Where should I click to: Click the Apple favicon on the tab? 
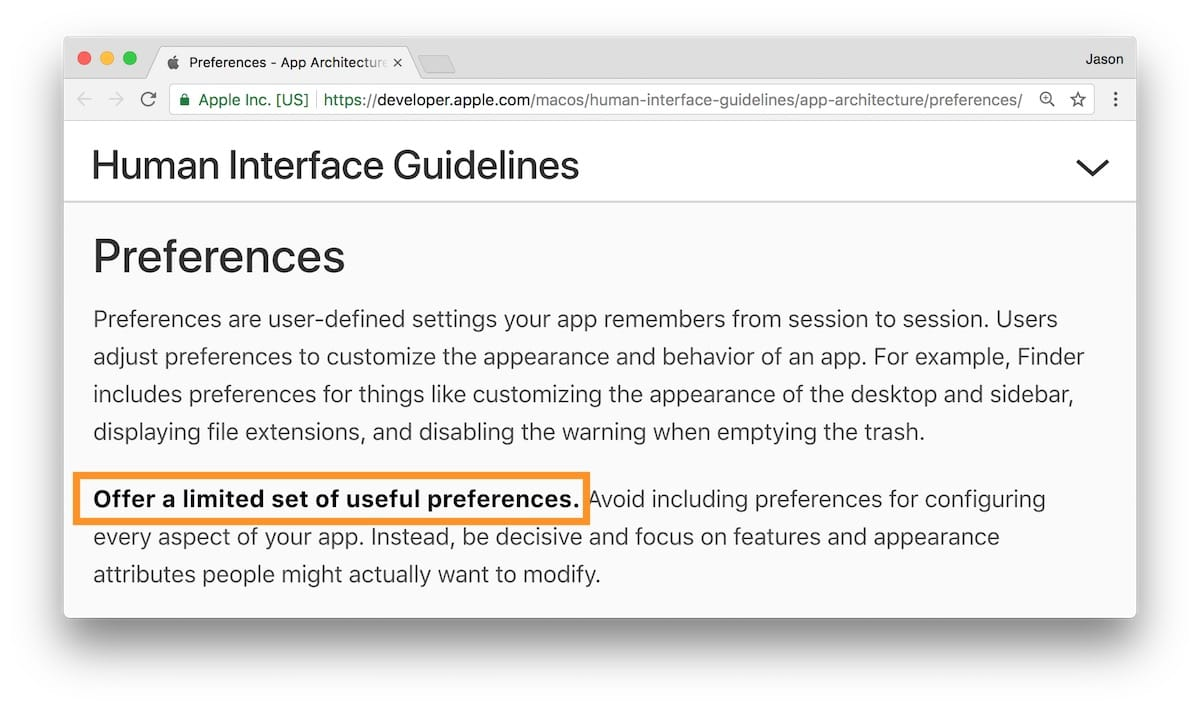pyautogui.click(x=173, y=62)
